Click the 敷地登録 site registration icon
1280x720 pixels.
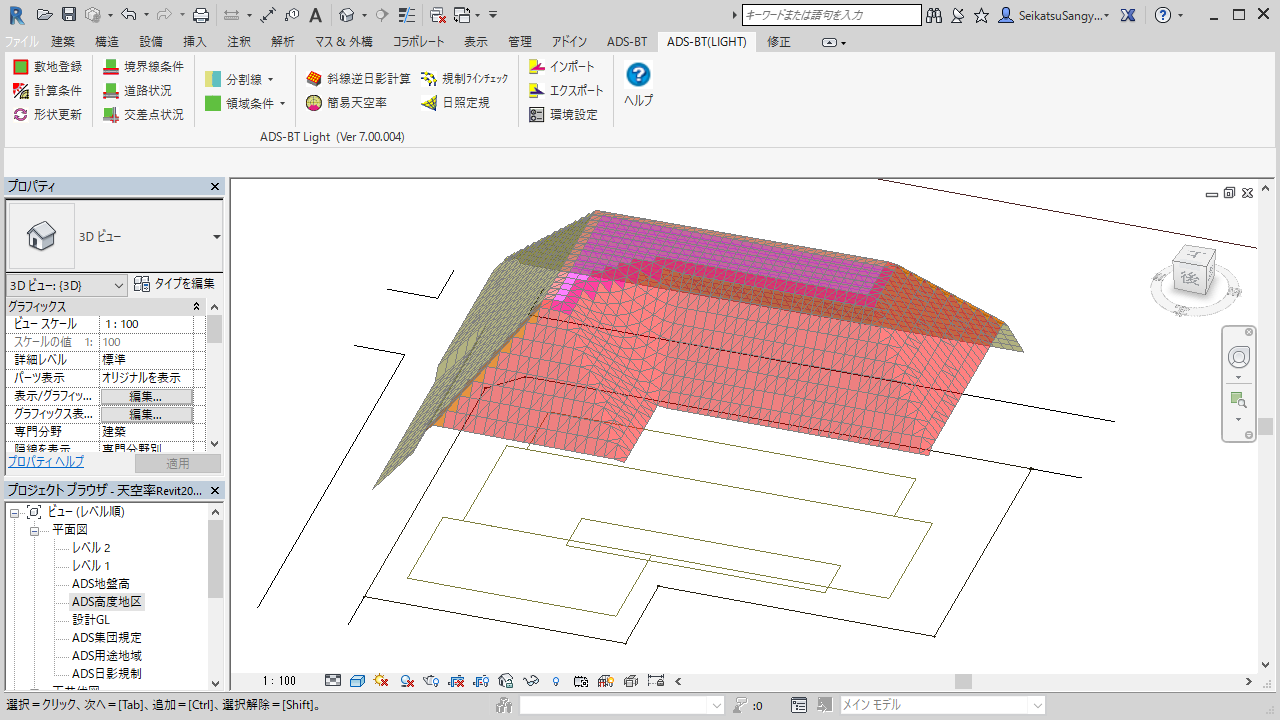pos(21,67)
